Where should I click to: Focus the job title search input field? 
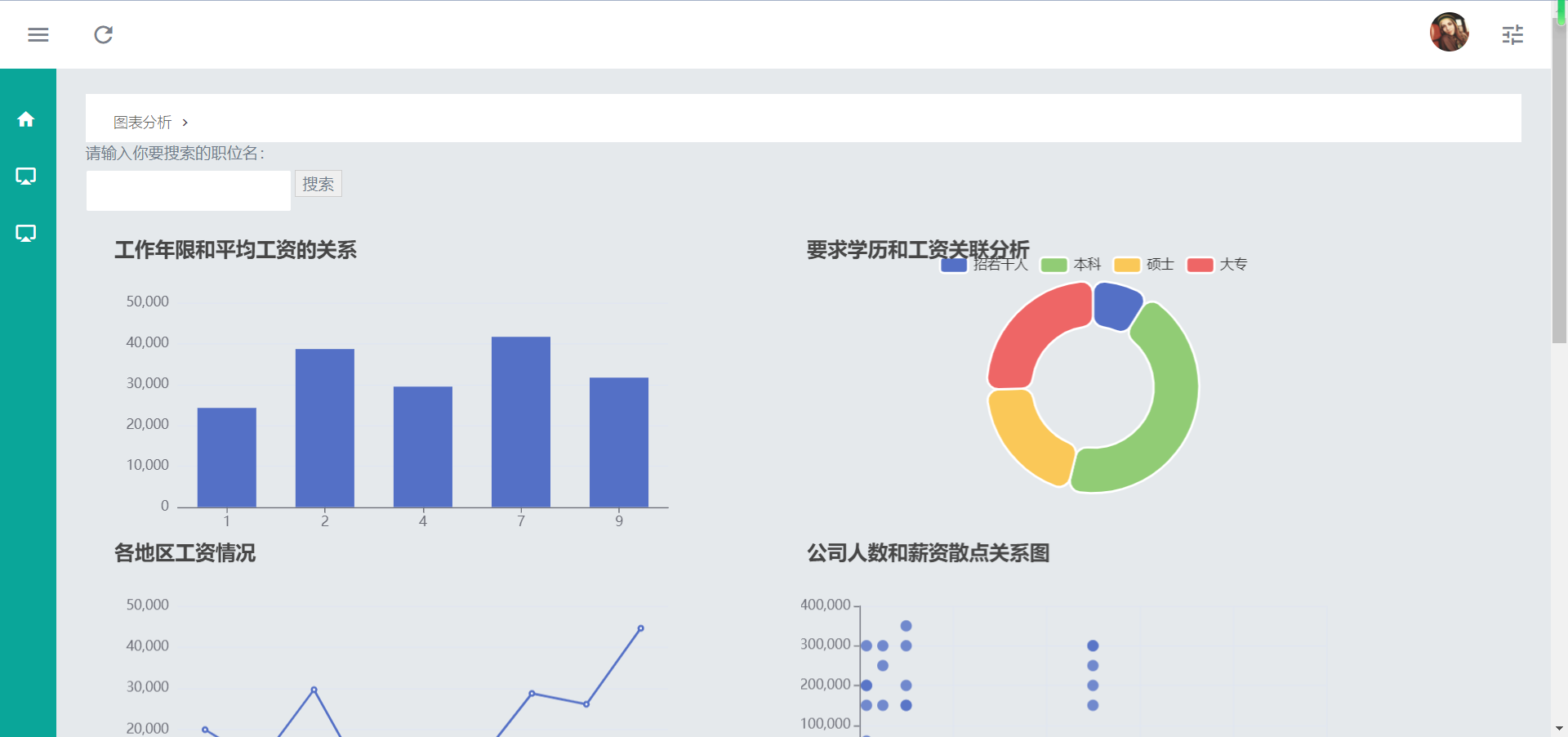click(189, 190)
